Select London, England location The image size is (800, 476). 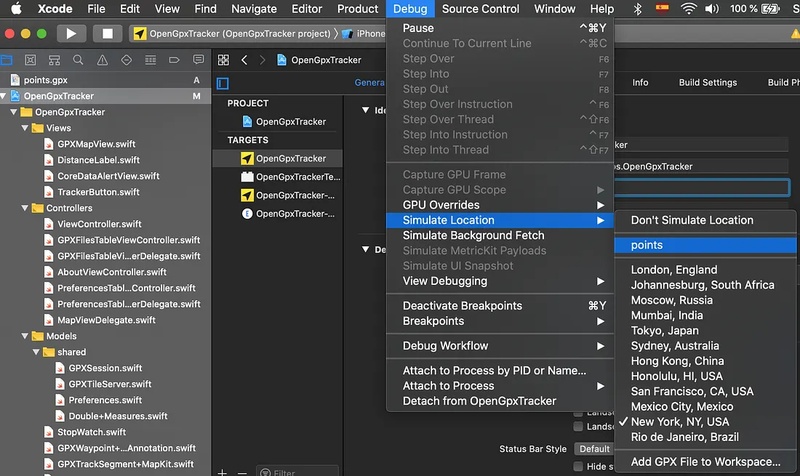[705, 270]
